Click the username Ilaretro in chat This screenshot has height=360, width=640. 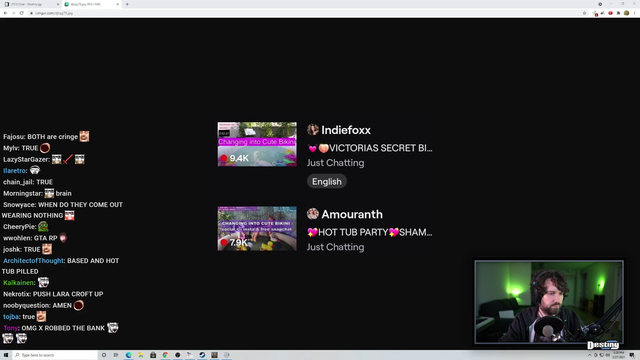(15, 171)
